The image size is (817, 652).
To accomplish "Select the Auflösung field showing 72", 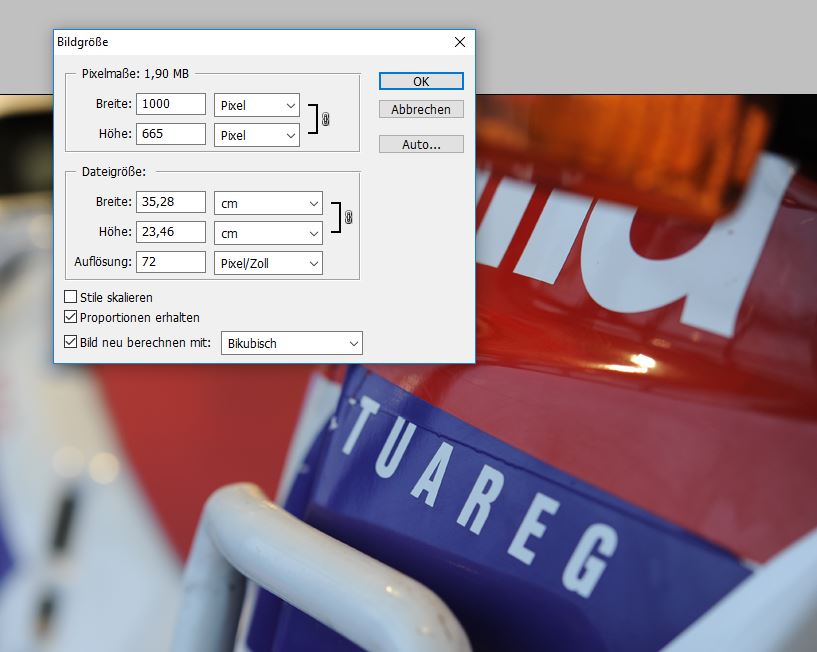I will [170, 262].
